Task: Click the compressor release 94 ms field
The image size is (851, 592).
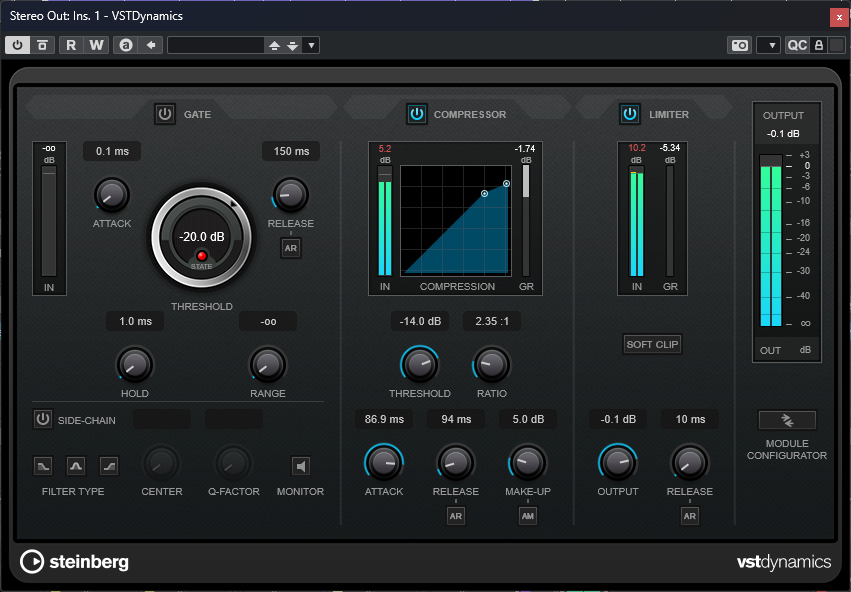Action: pos(456,419)
